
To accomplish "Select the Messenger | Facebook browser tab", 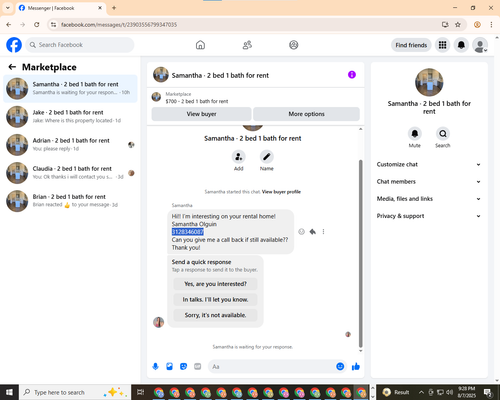I will 61,8.
